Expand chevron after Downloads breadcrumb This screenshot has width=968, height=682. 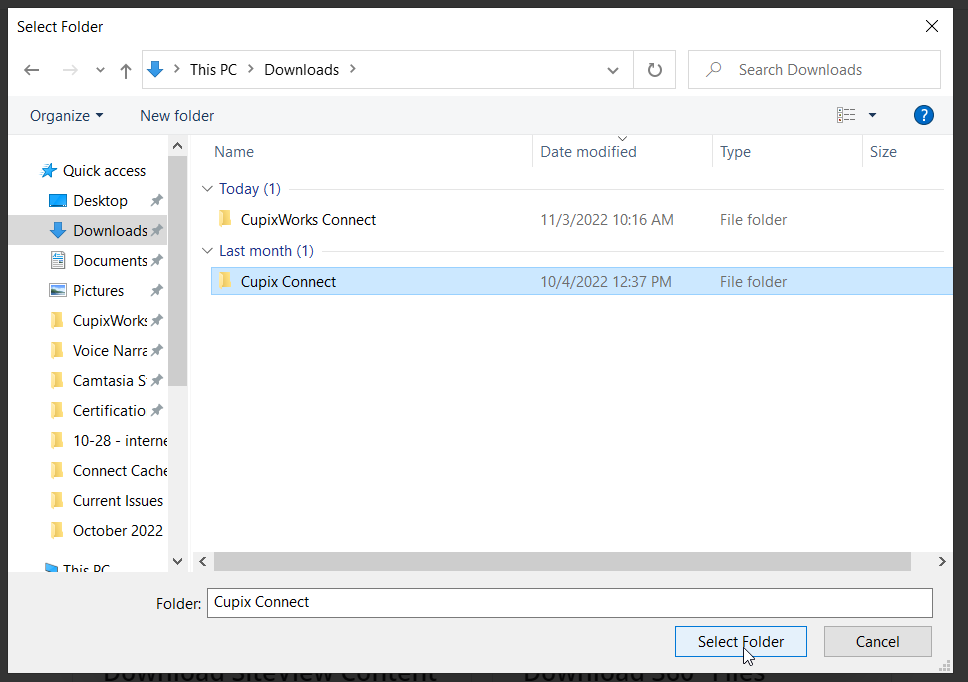click(x=353, y=69)
